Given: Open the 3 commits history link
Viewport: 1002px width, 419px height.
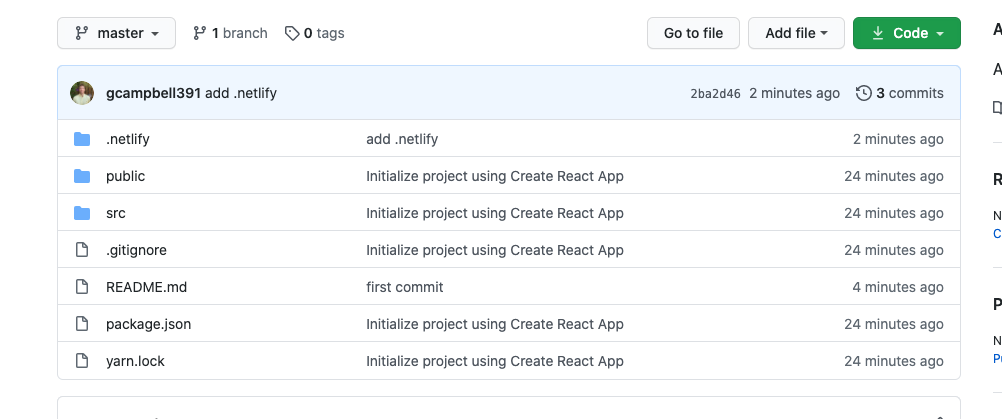Looking at the screenshot, I should [x=900, y=93].
